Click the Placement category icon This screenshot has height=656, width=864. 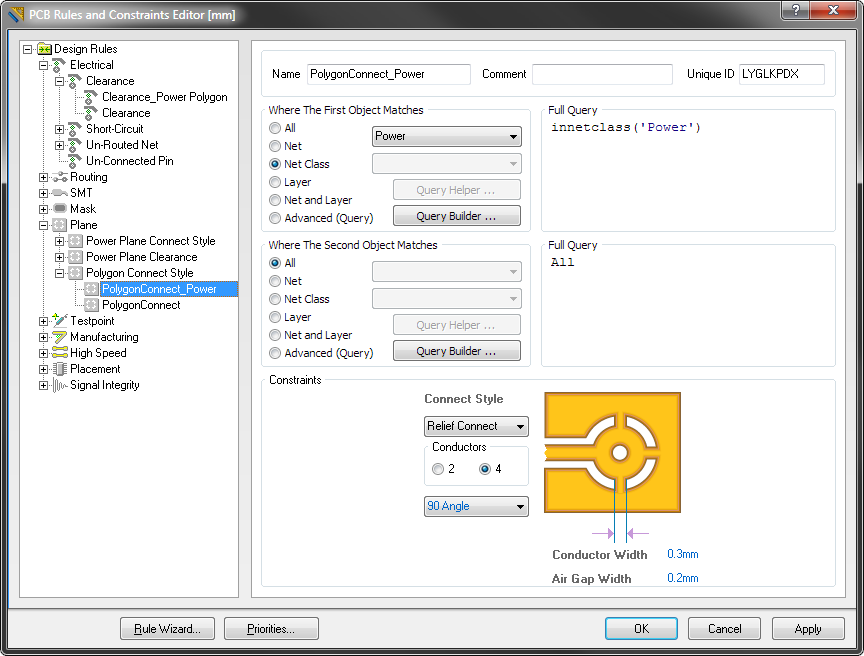point(60,368)
